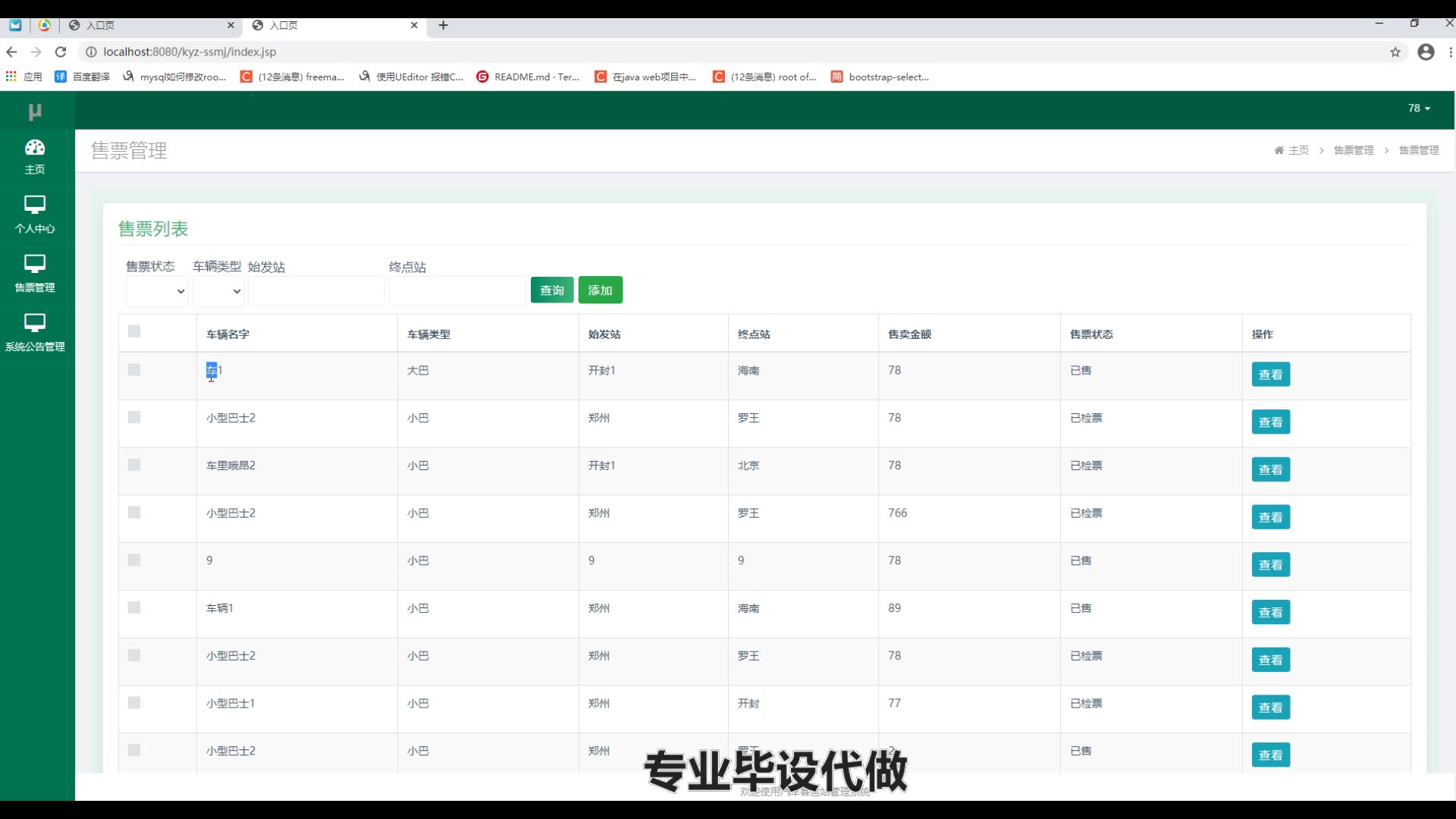Open 系统公告管理 in the sidebar

click(x=35, y=334)
